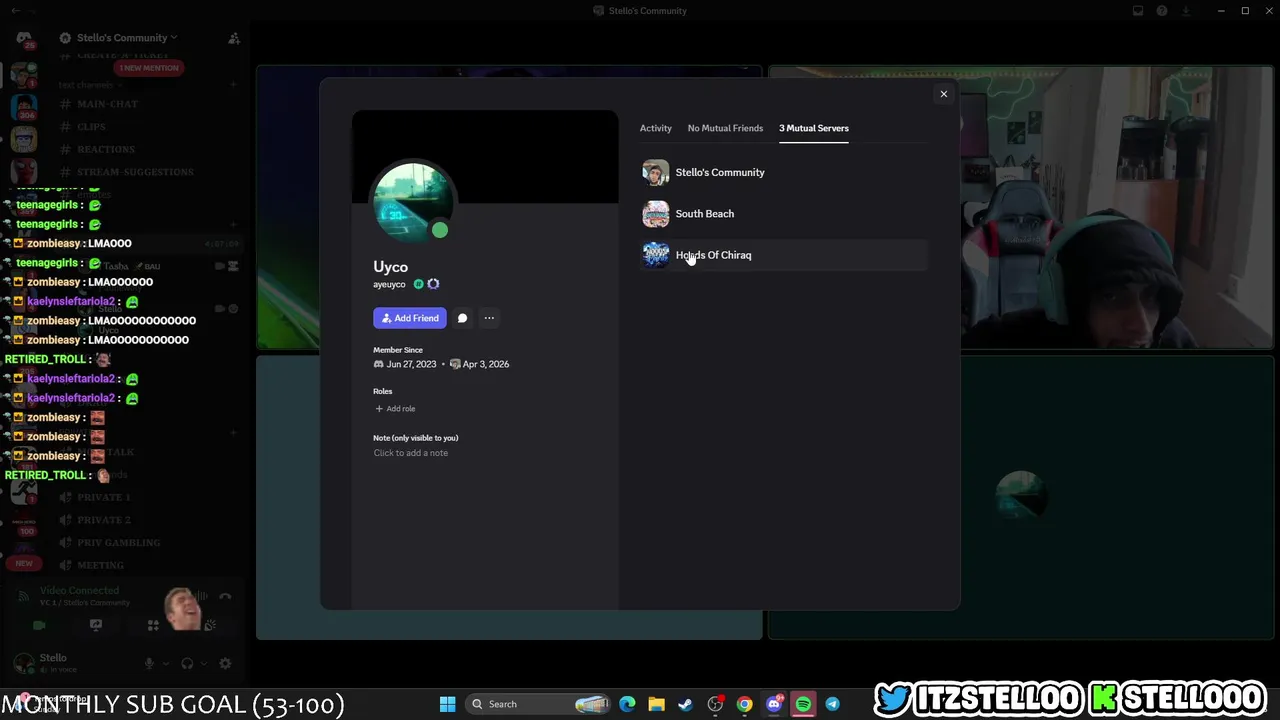Viewport: 1280px width, 720px height.
Task: Switch to Discord taskbar icon
Action: coord(774,704)
